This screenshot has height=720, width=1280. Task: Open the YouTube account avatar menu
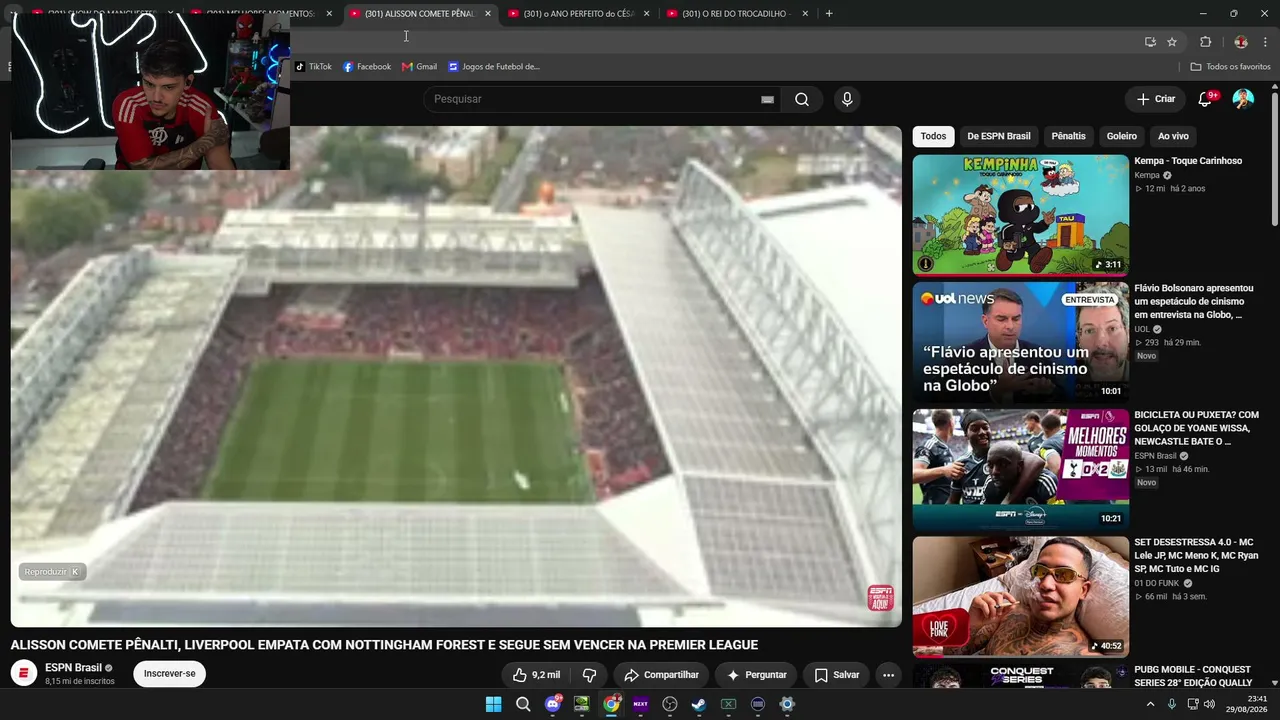(1243, 99)
